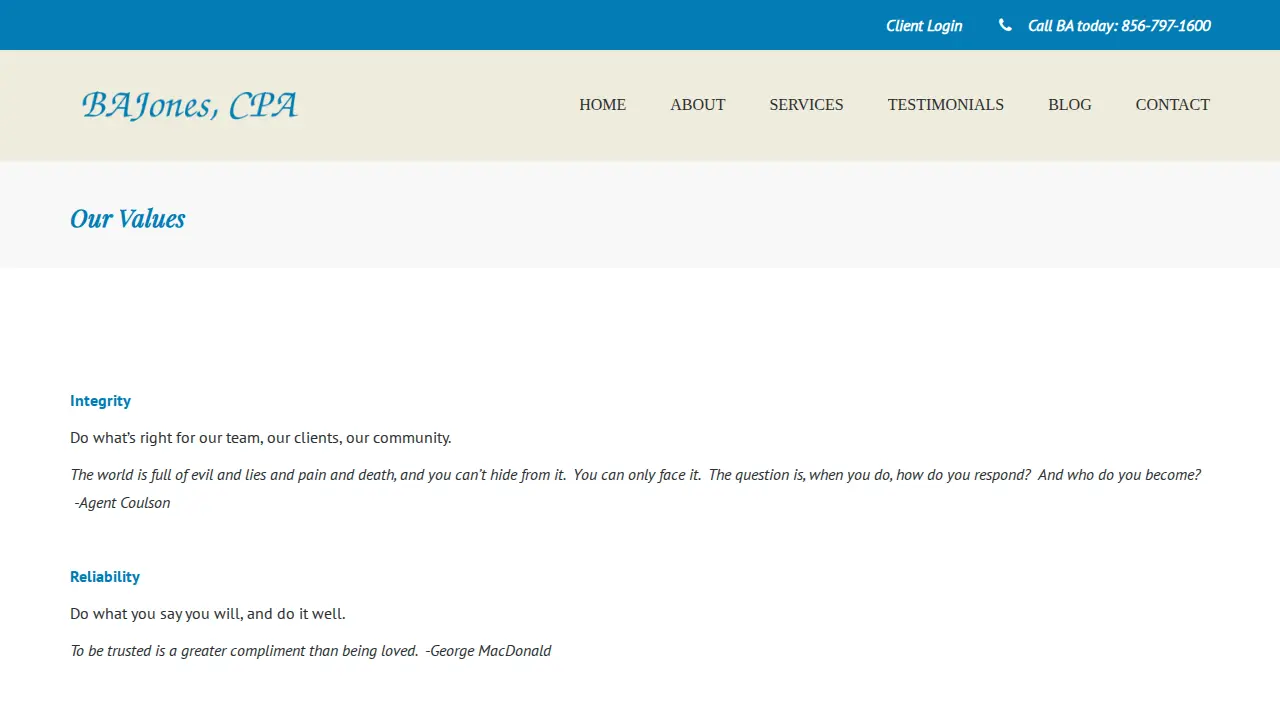Open the SERVICES menu item
This screenshot has height=720, width=1280.
(x=806, y=104)
